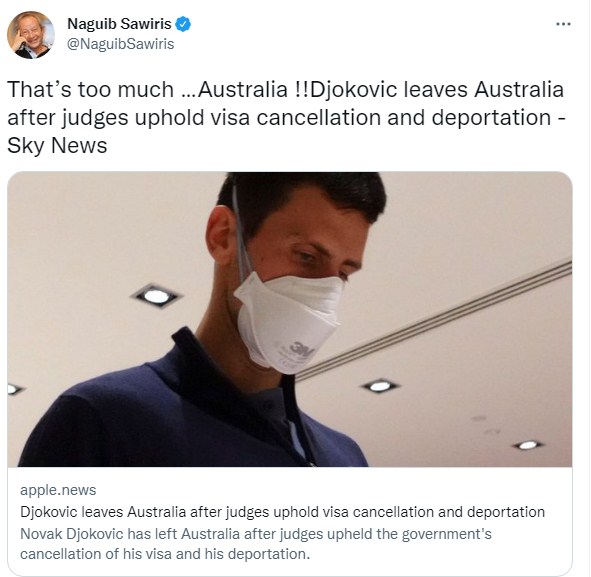591x577 pixels.
Task: Click the card description starting with Novak Djokovic
Action: click(x=256, y=544)
